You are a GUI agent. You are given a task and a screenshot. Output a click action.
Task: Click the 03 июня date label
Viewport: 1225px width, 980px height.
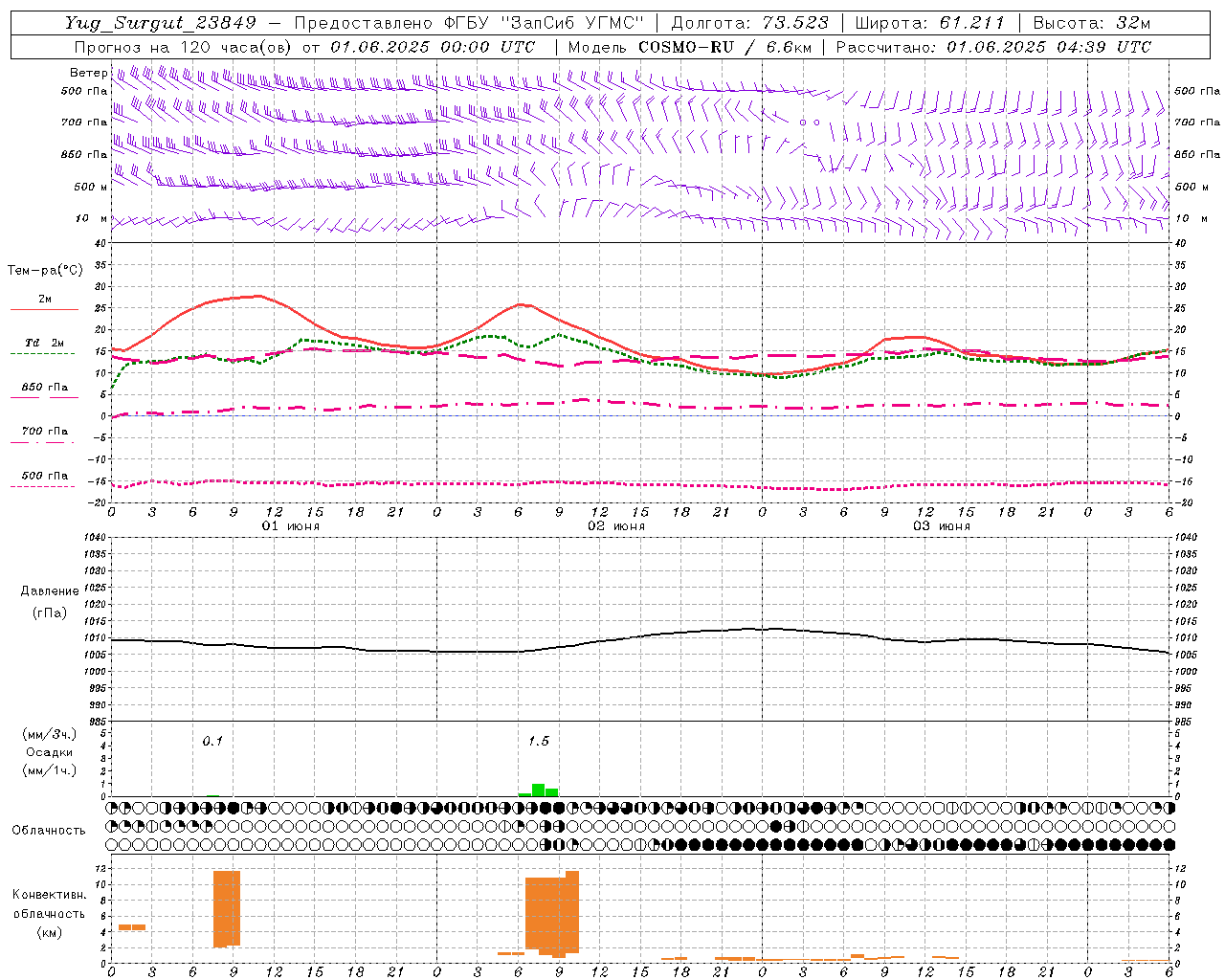tap(942, 526)
